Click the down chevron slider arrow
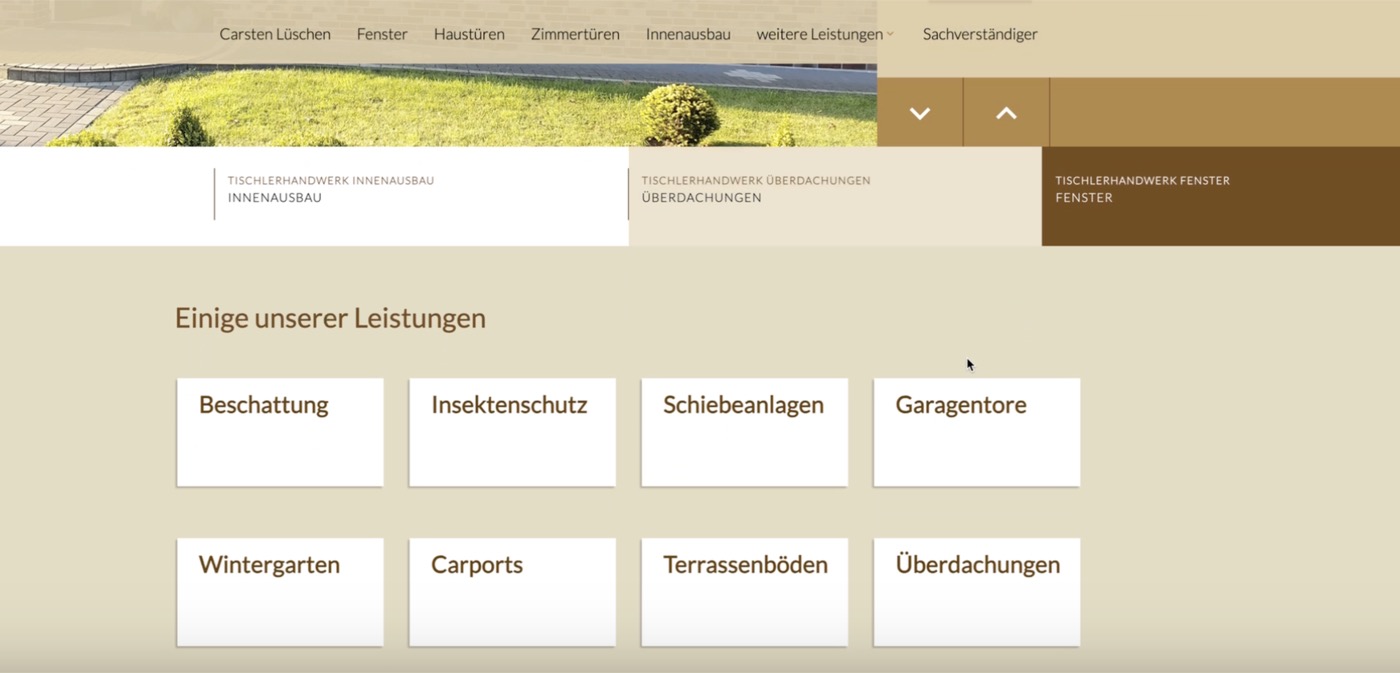The image size is (1400, 673). tap(920, 113)
